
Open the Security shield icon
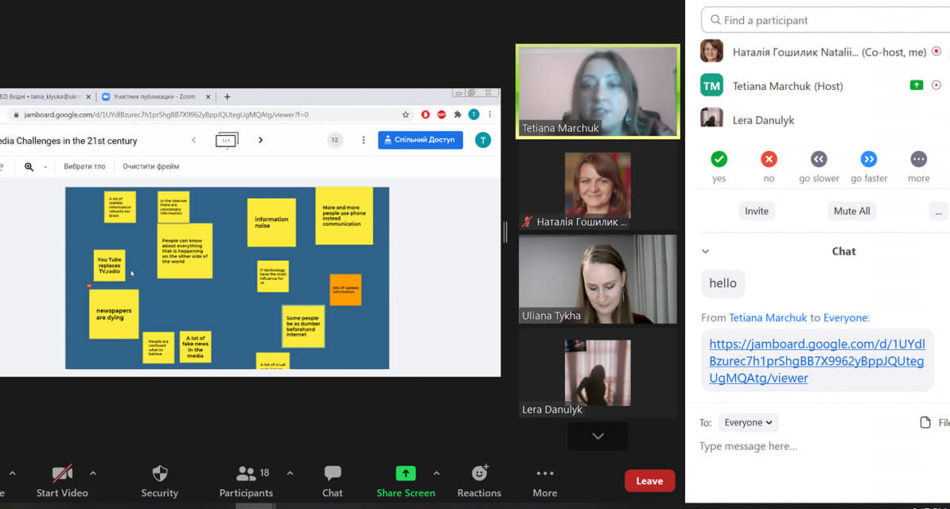[159, 473]
